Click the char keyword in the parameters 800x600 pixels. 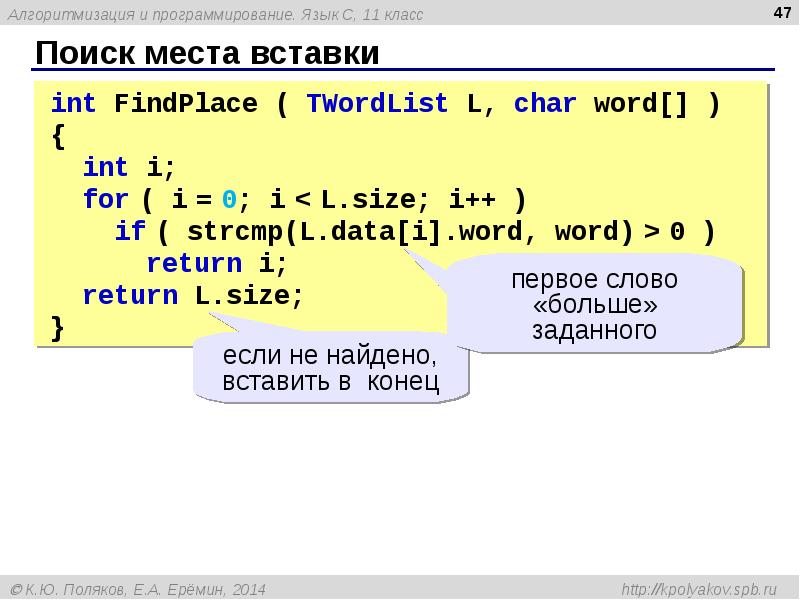pos(545,104)
